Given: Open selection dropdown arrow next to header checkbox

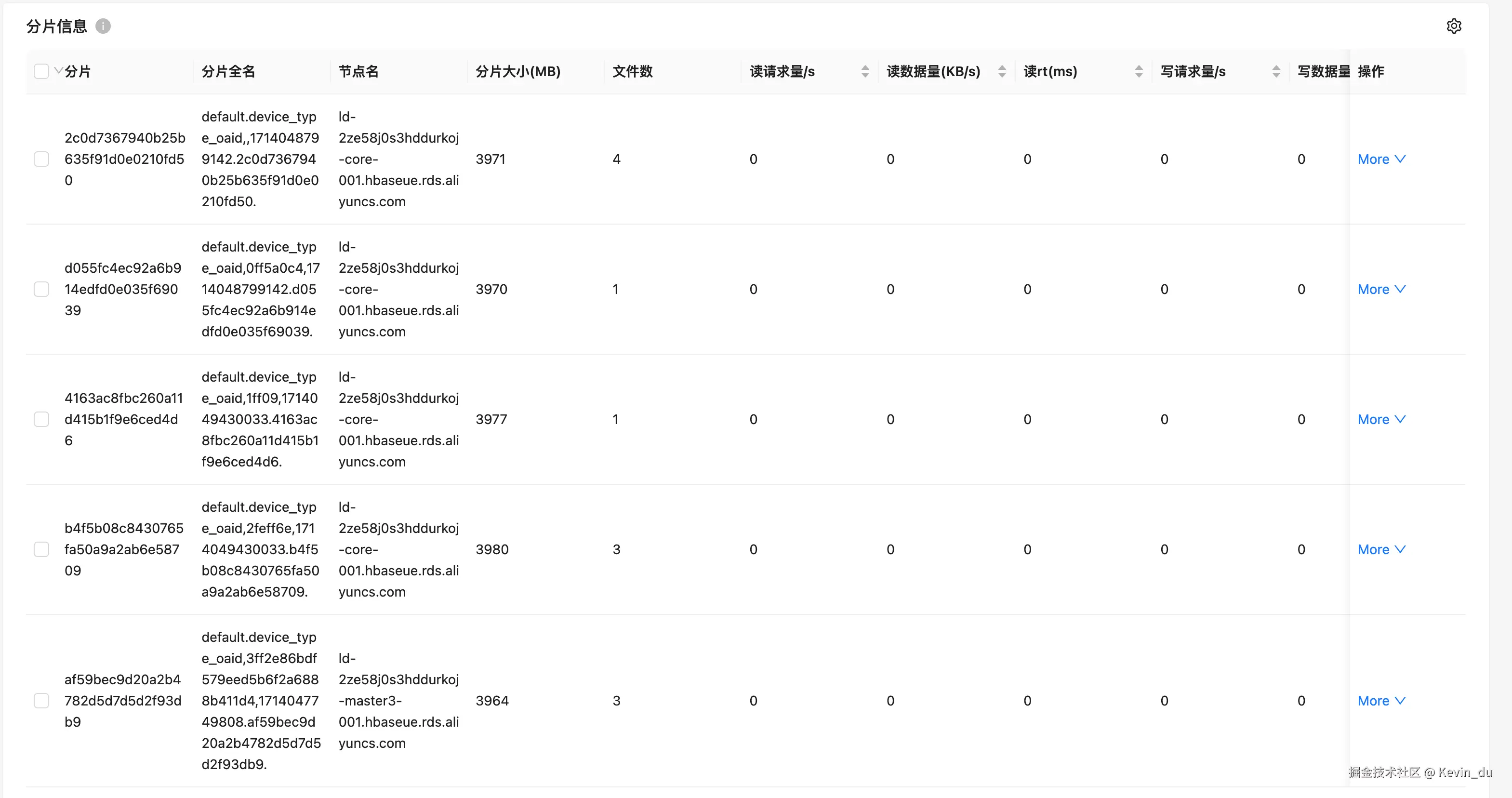Looking at the screenshot, I should tap(58, 70).
